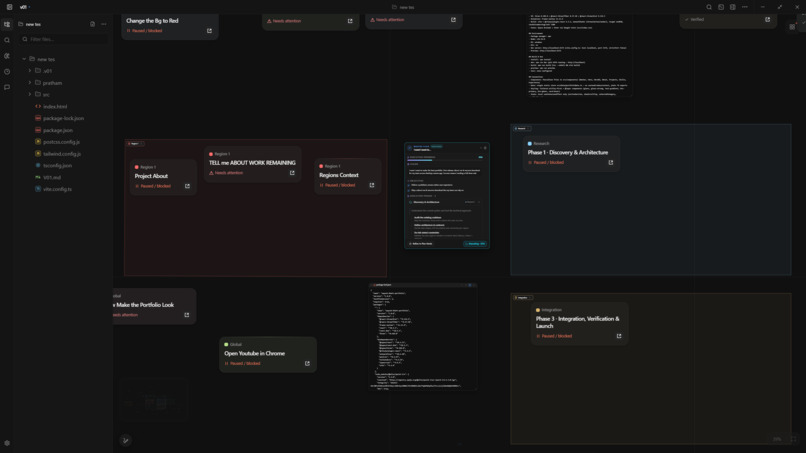This screenshot has height=453, width=806.
Task: Click the progress bar in agent task card
Action: 445,160
